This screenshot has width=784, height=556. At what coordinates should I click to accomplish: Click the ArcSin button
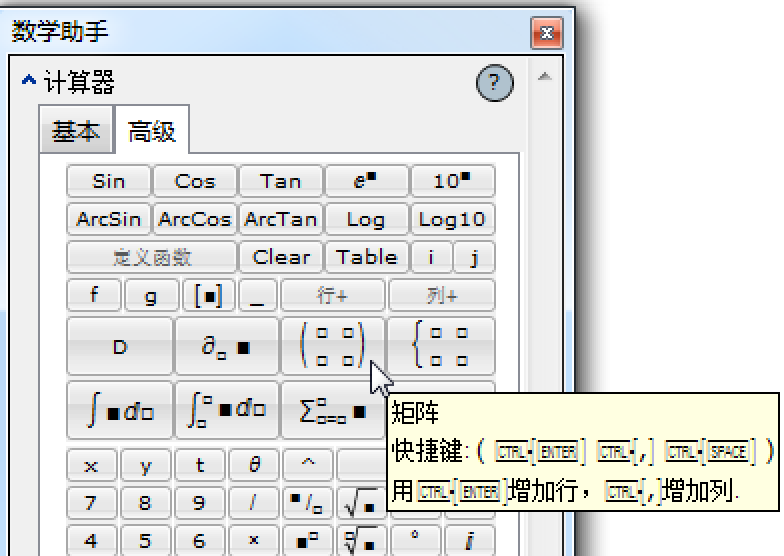click(108, 219)
